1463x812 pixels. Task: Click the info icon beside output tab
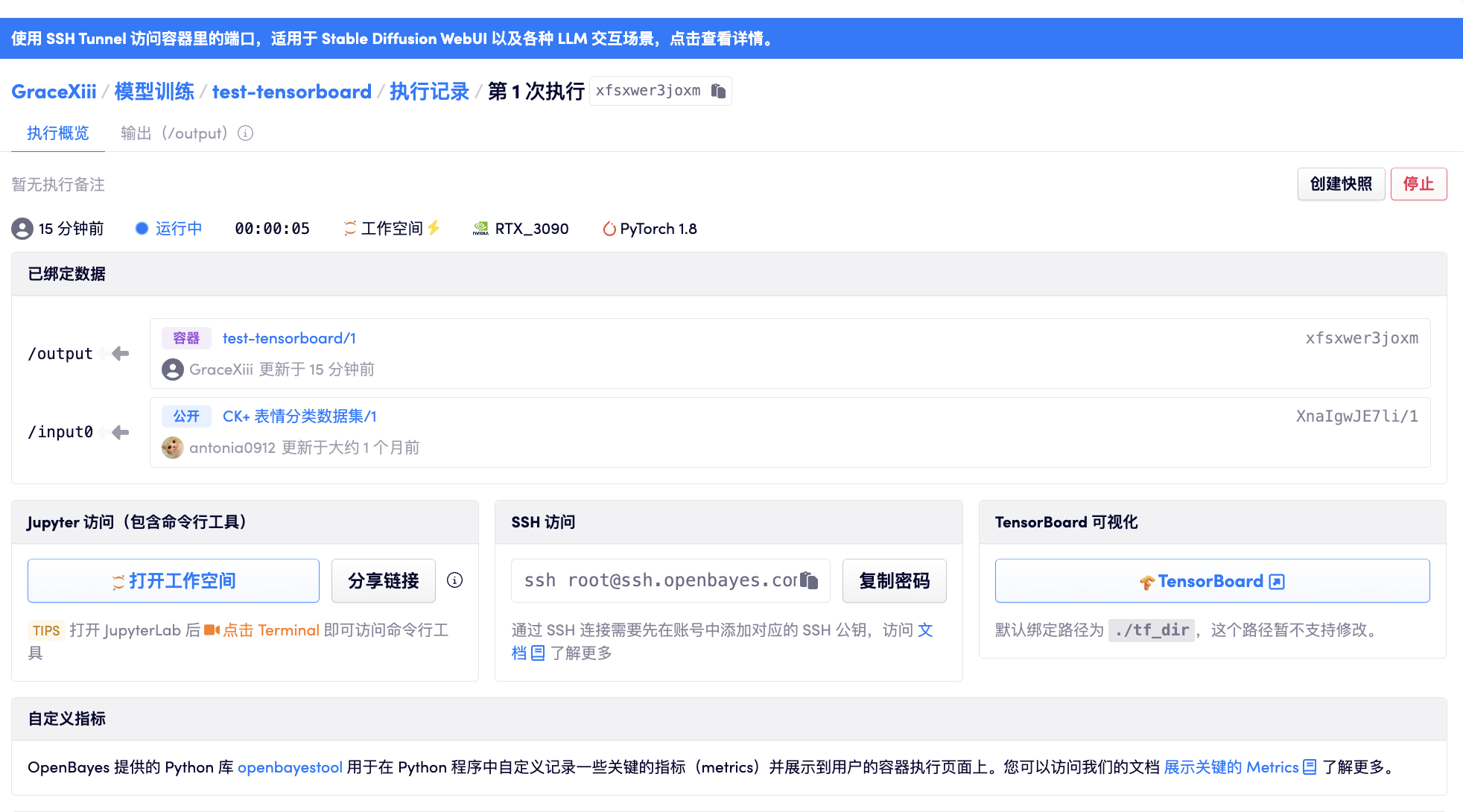point(245,133)
